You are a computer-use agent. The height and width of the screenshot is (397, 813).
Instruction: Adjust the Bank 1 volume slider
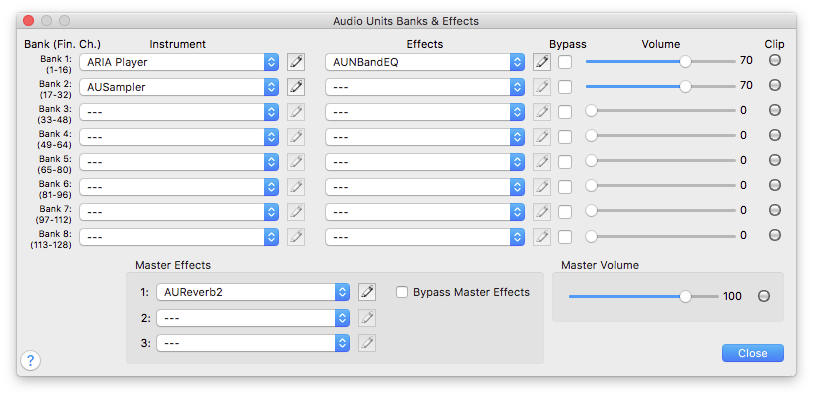point(661,61)
